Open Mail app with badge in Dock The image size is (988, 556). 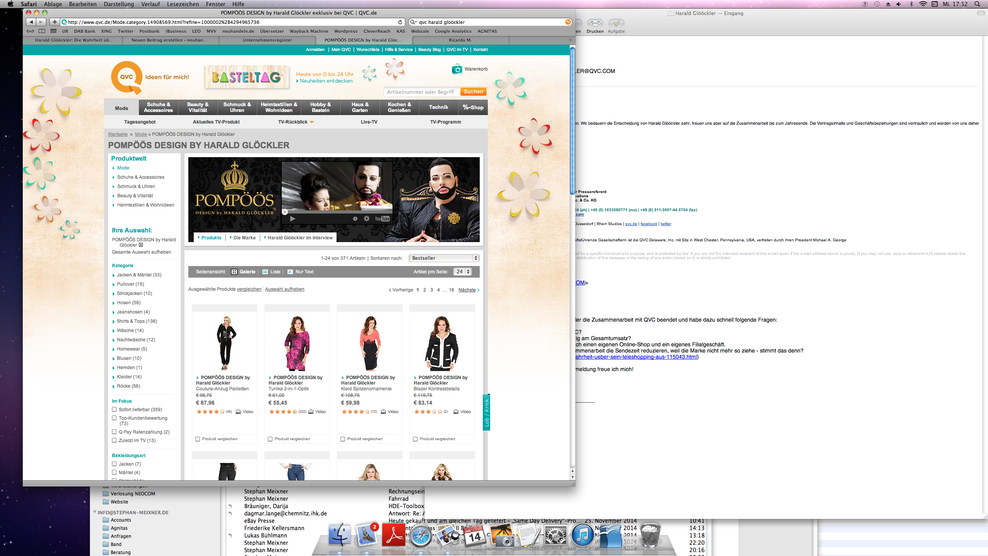367,535
